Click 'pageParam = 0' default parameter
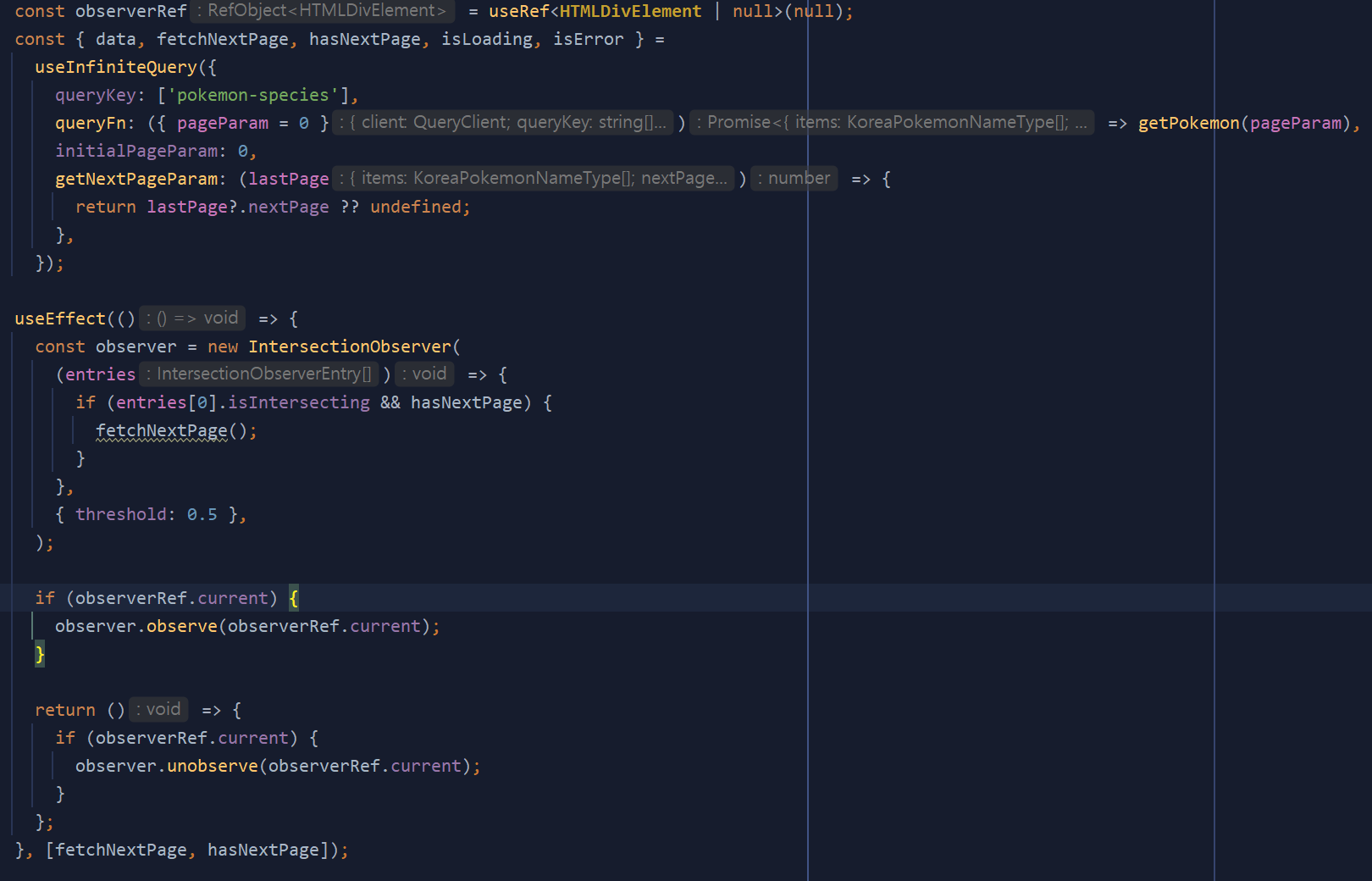This screenshot has height=881, width=1372. point(243,123)
